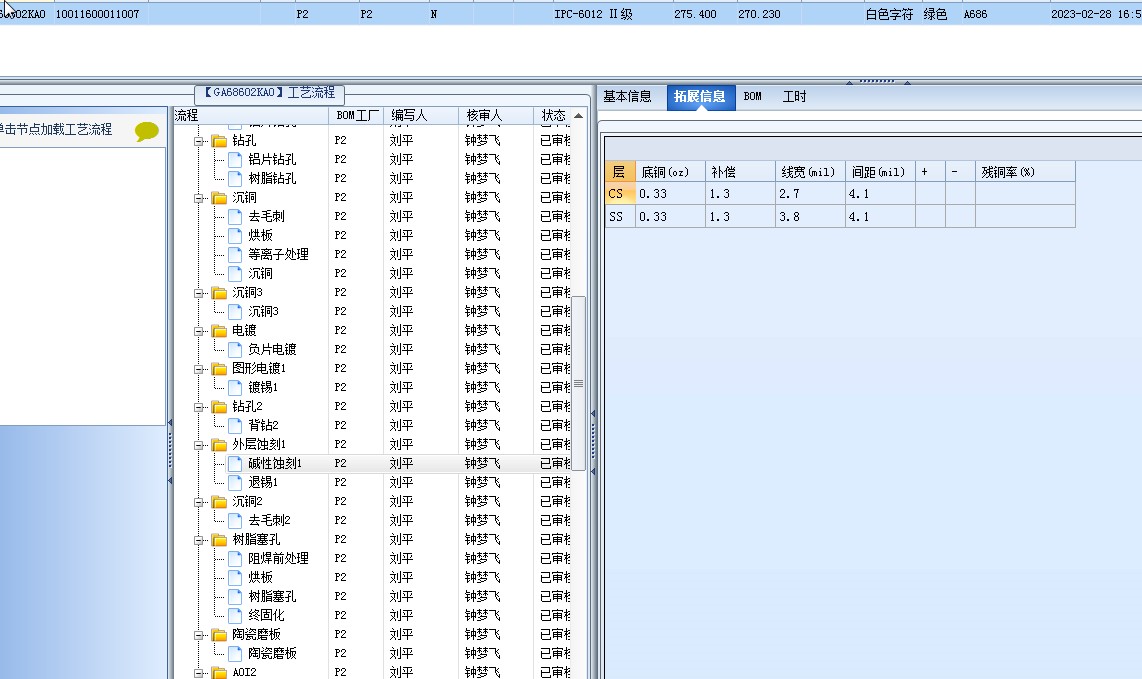Collapse the 电镀 folder node
Image resolution: width=1142 pixels, height=679 pixels.
tap(198, 331)
